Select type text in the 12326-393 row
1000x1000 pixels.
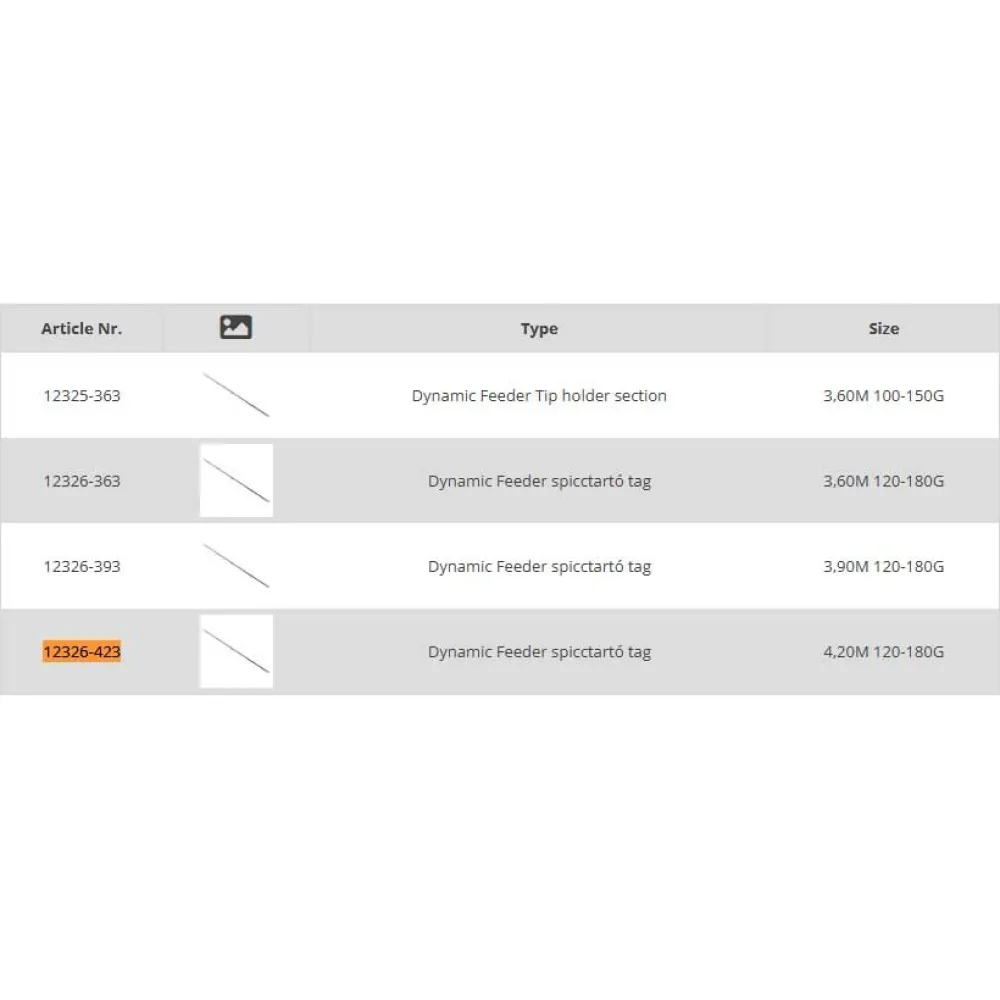click(x=539, y=566)
